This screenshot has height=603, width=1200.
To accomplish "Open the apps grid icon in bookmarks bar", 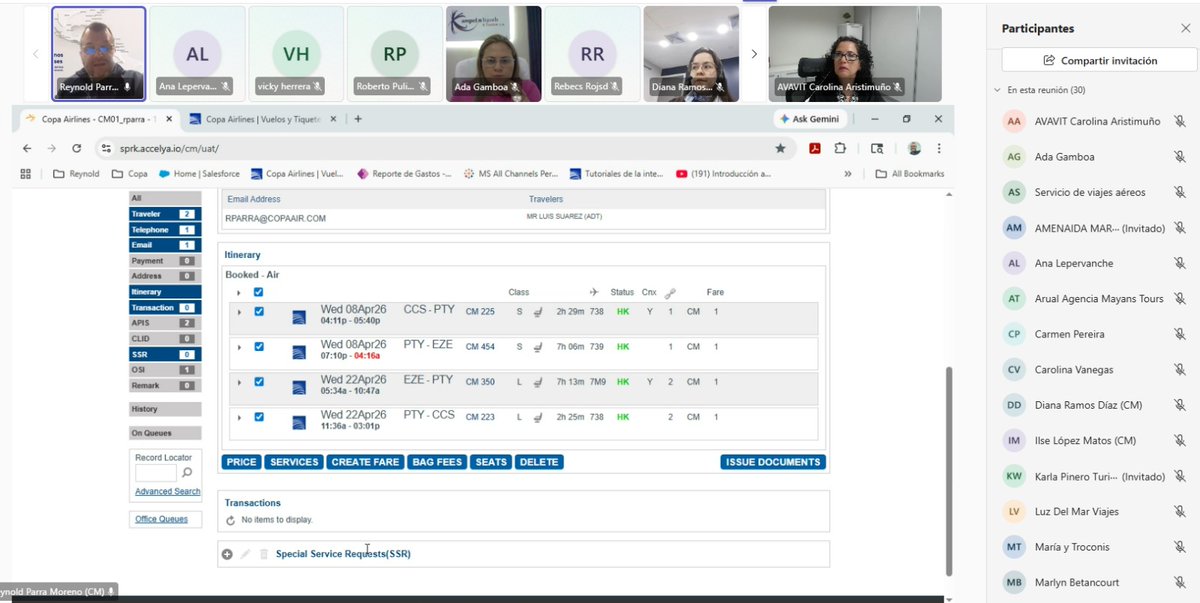I will click(x=27, y=173).
